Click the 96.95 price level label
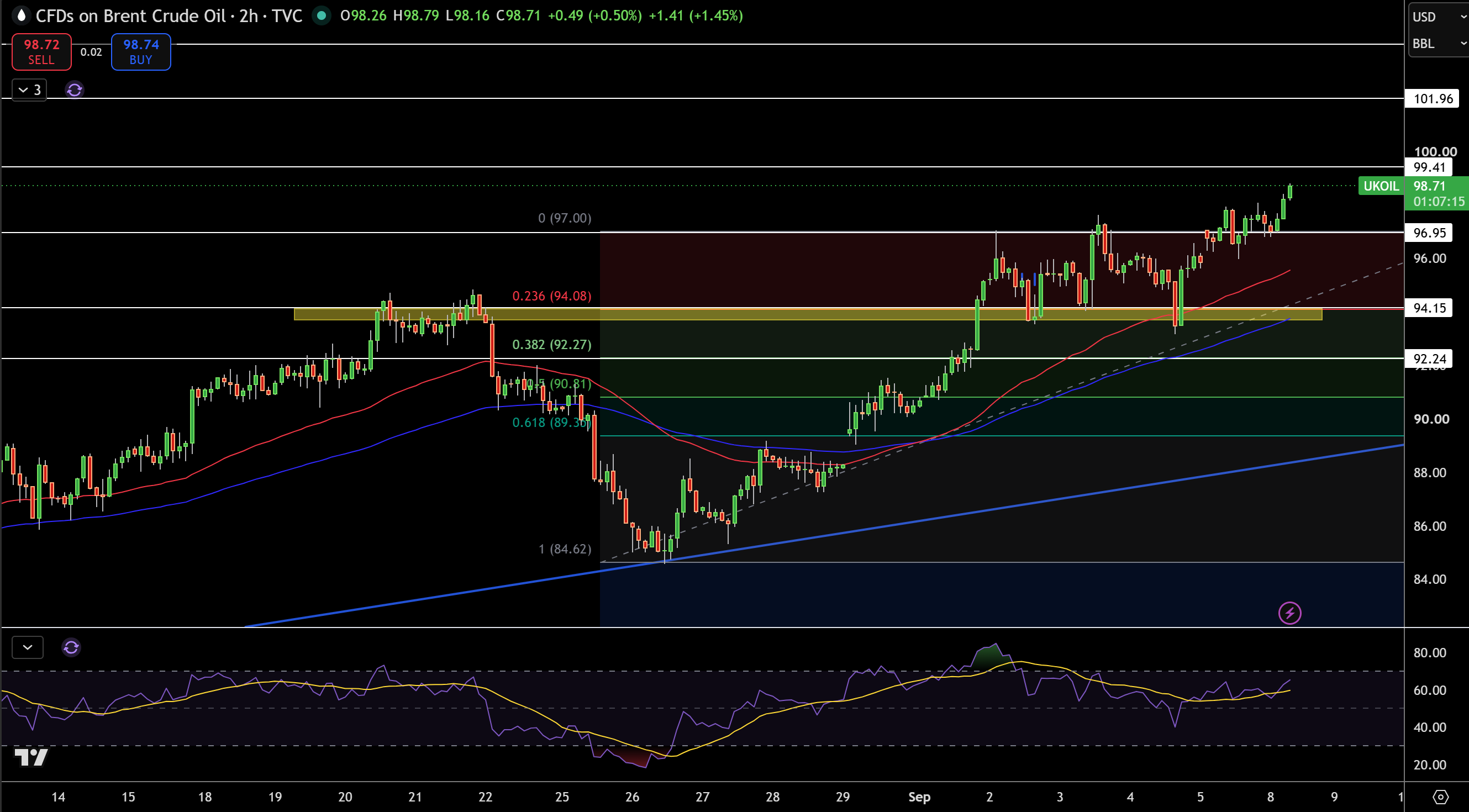Image resolution: width=1469 pixels, height=812 pixels. pos(1429,233)
